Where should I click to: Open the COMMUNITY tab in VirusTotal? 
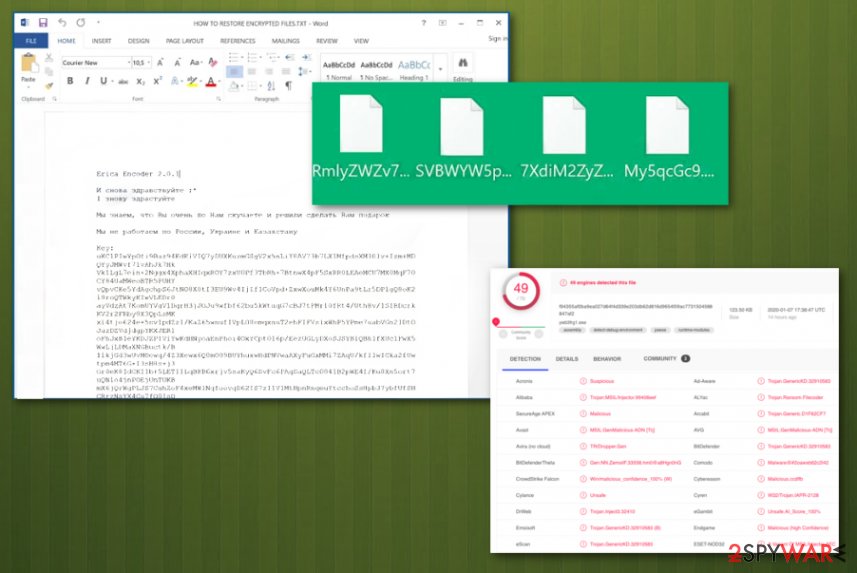tap(666, 359)
